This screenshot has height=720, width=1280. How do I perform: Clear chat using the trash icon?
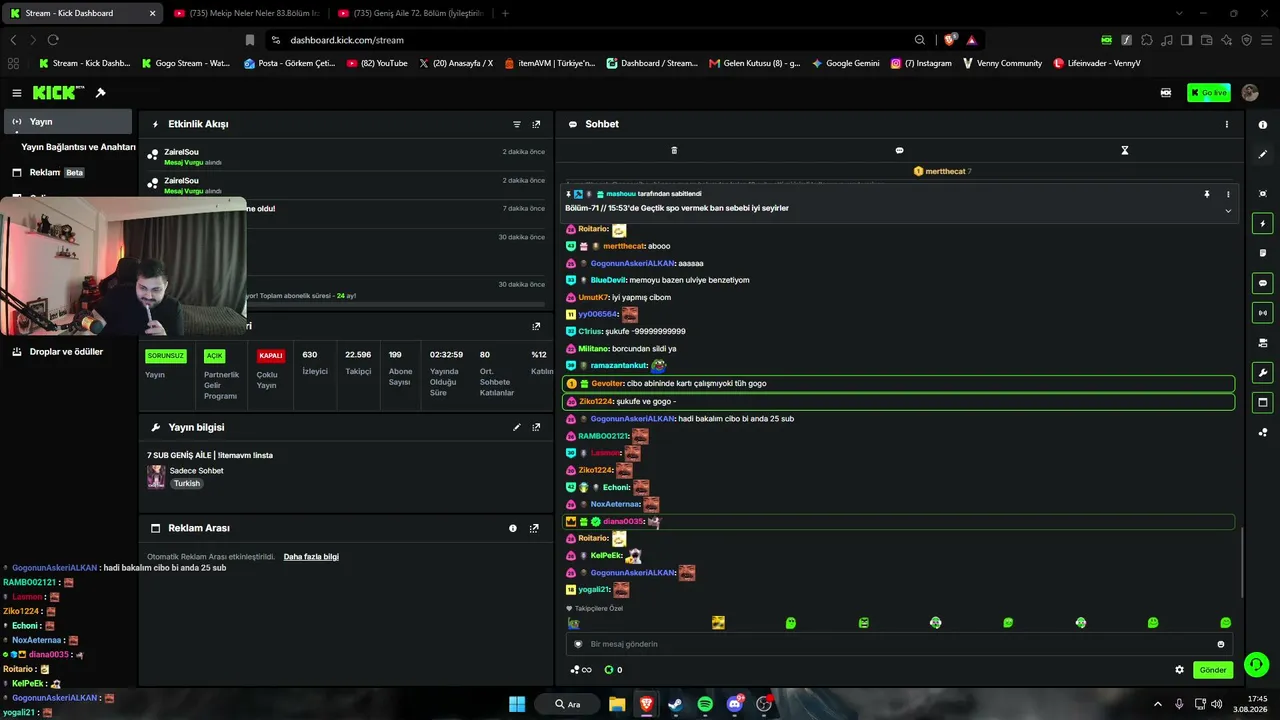tap(674, 150)
